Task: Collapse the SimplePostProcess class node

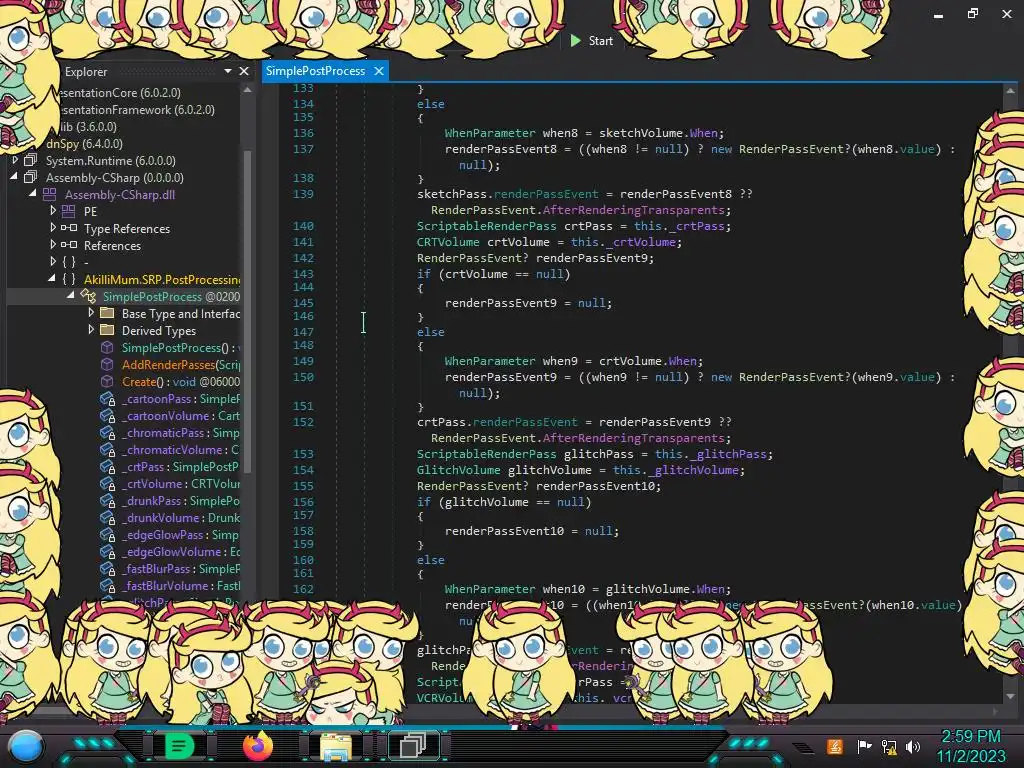Action: click(x=71, y=295)
